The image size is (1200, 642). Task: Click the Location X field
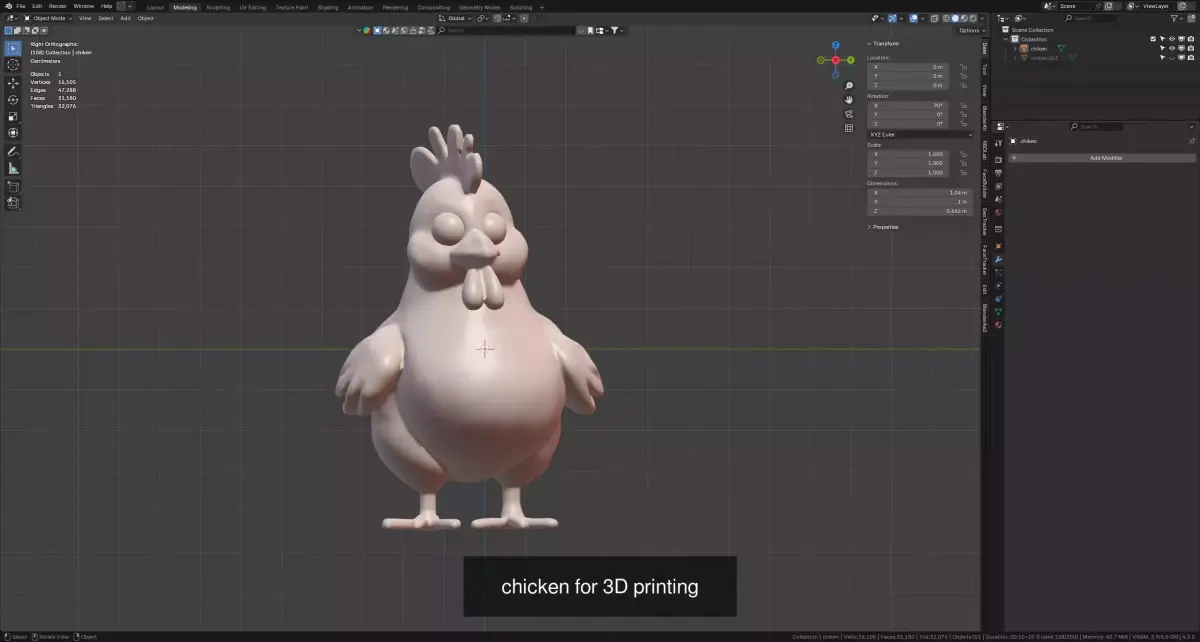click(x=910, y=67)
